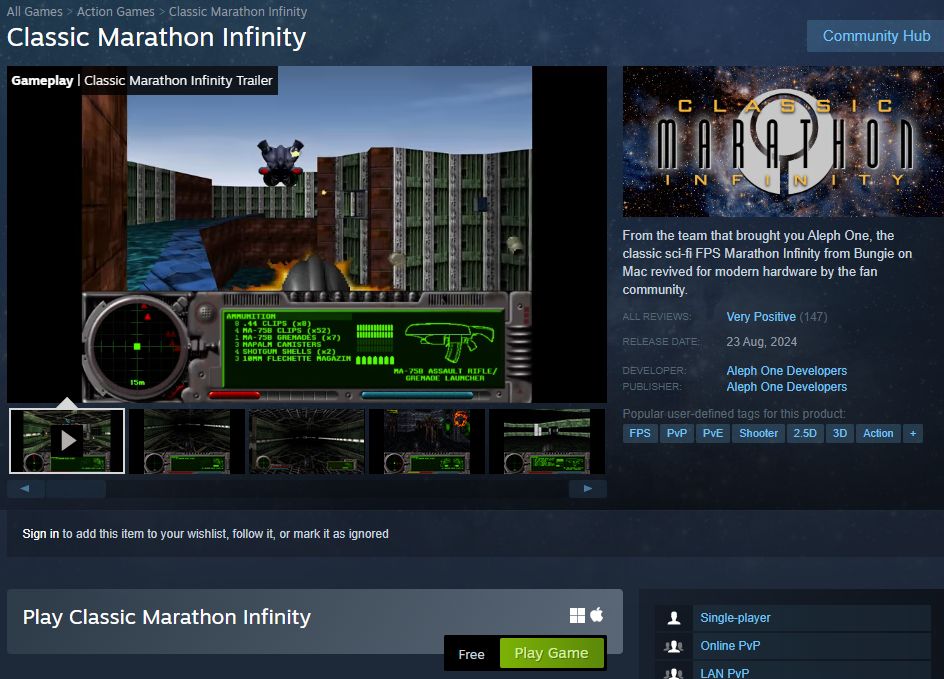
Task: Select the PvE tag
Action: [713, 433]
